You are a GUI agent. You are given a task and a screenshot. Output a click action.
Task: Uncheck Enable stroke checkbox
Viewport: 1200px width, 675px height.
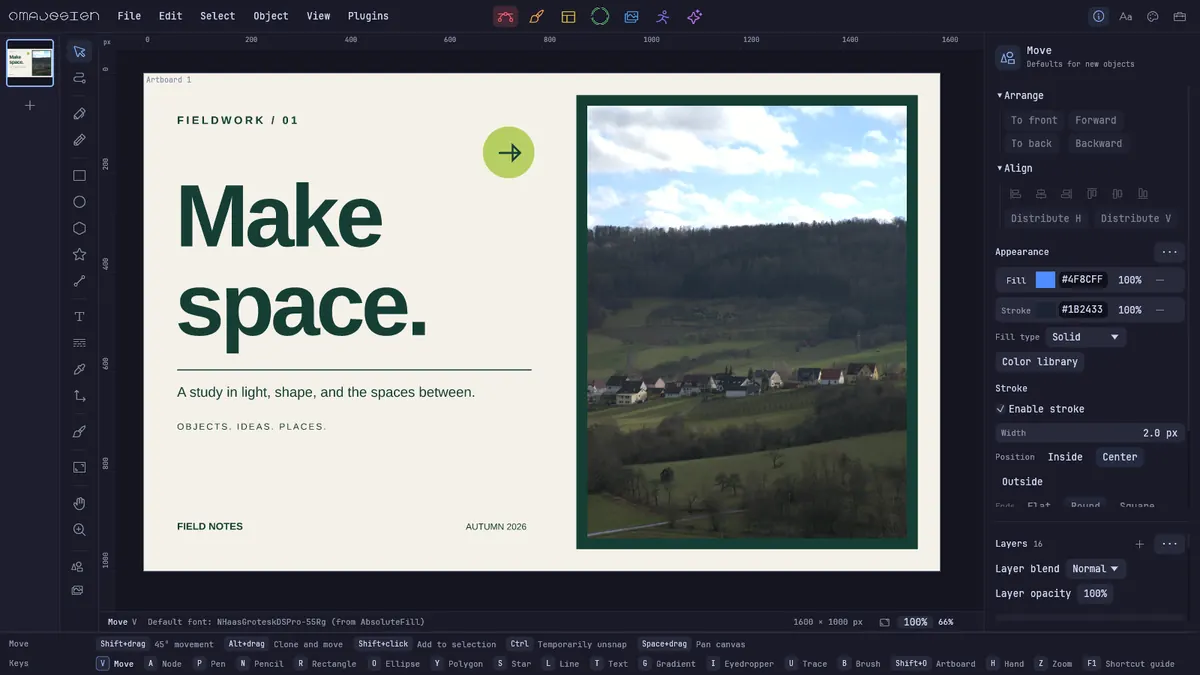click(x=1001, y=409)
